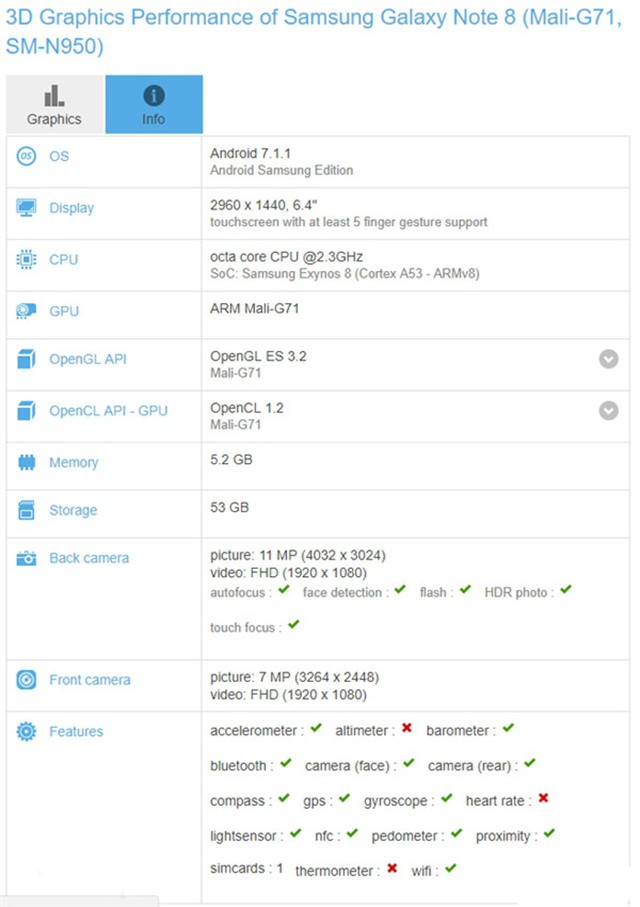Select the Memory icon
Image resolution: width=640 pixels, height=907 pixels.
(x=26, y=463)
